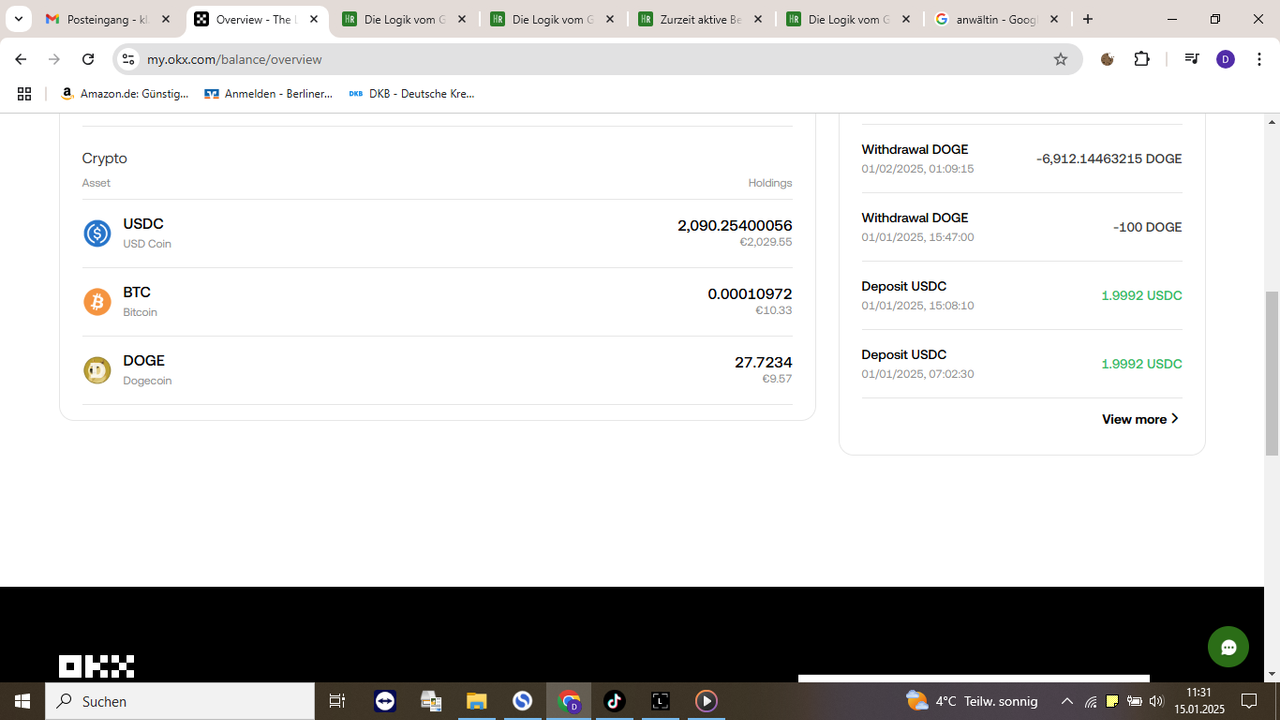Click the page vertical scrollbar thumb
The width and height of the screenshot is (1280, 720).
pyautogui.click(x=1272, y=372)
